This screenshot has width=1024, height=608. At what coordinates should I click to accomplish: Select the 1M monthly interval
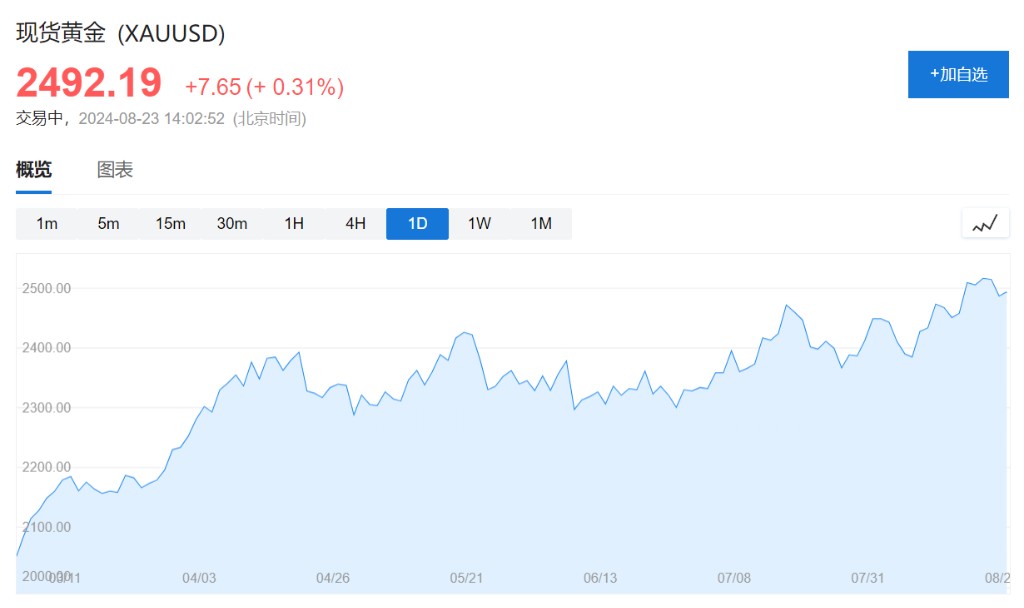(x=541, y=224)
